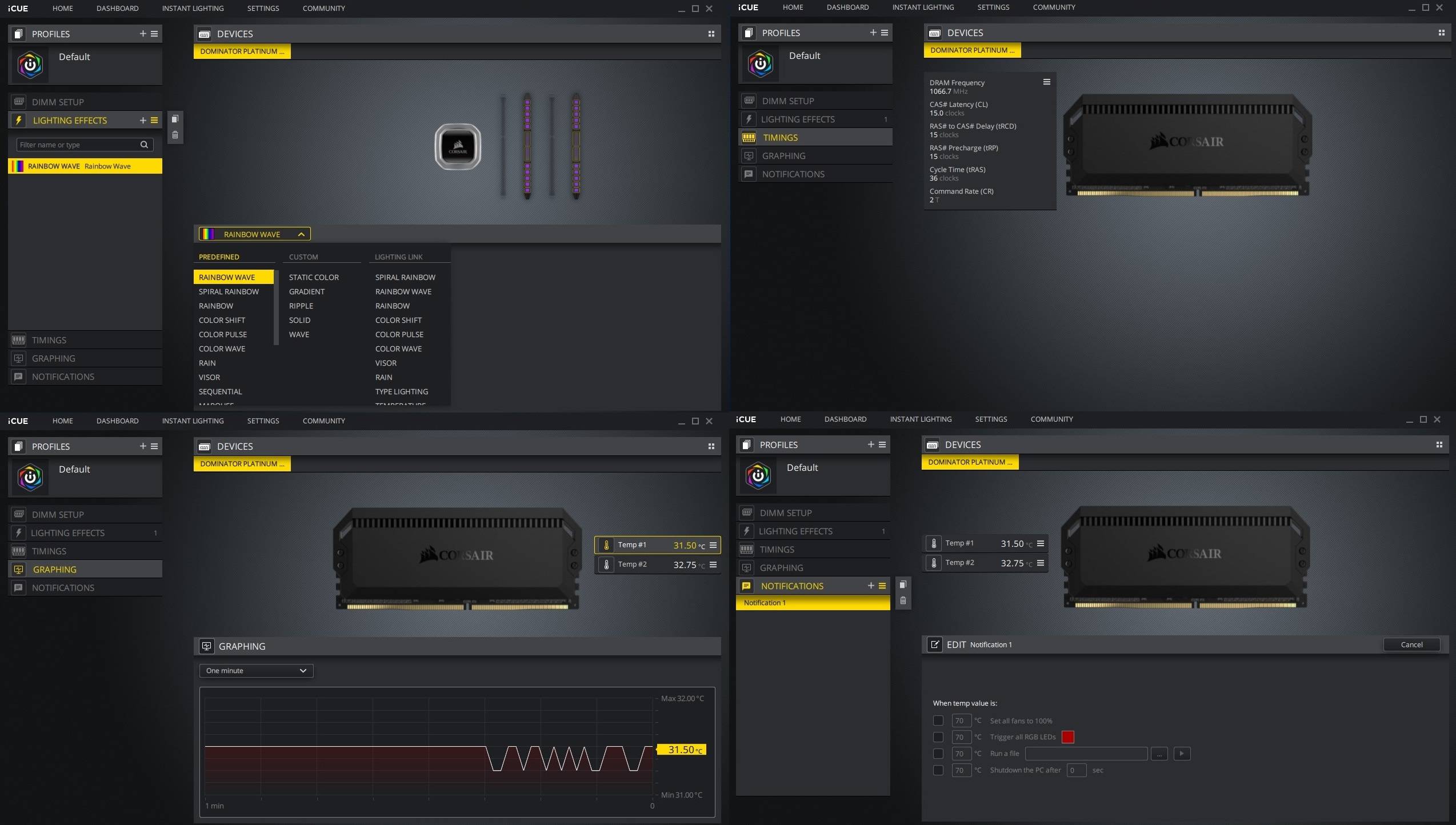Select the CPU cooler device image
The height and width of the screenshot is (825, 1456).
[x=458, y=147]
